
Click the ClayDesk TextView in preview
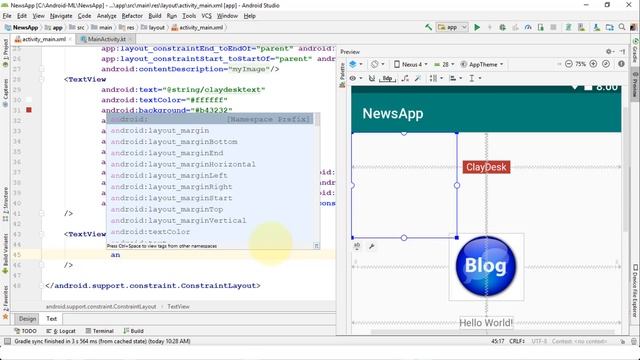click(486, 167)
